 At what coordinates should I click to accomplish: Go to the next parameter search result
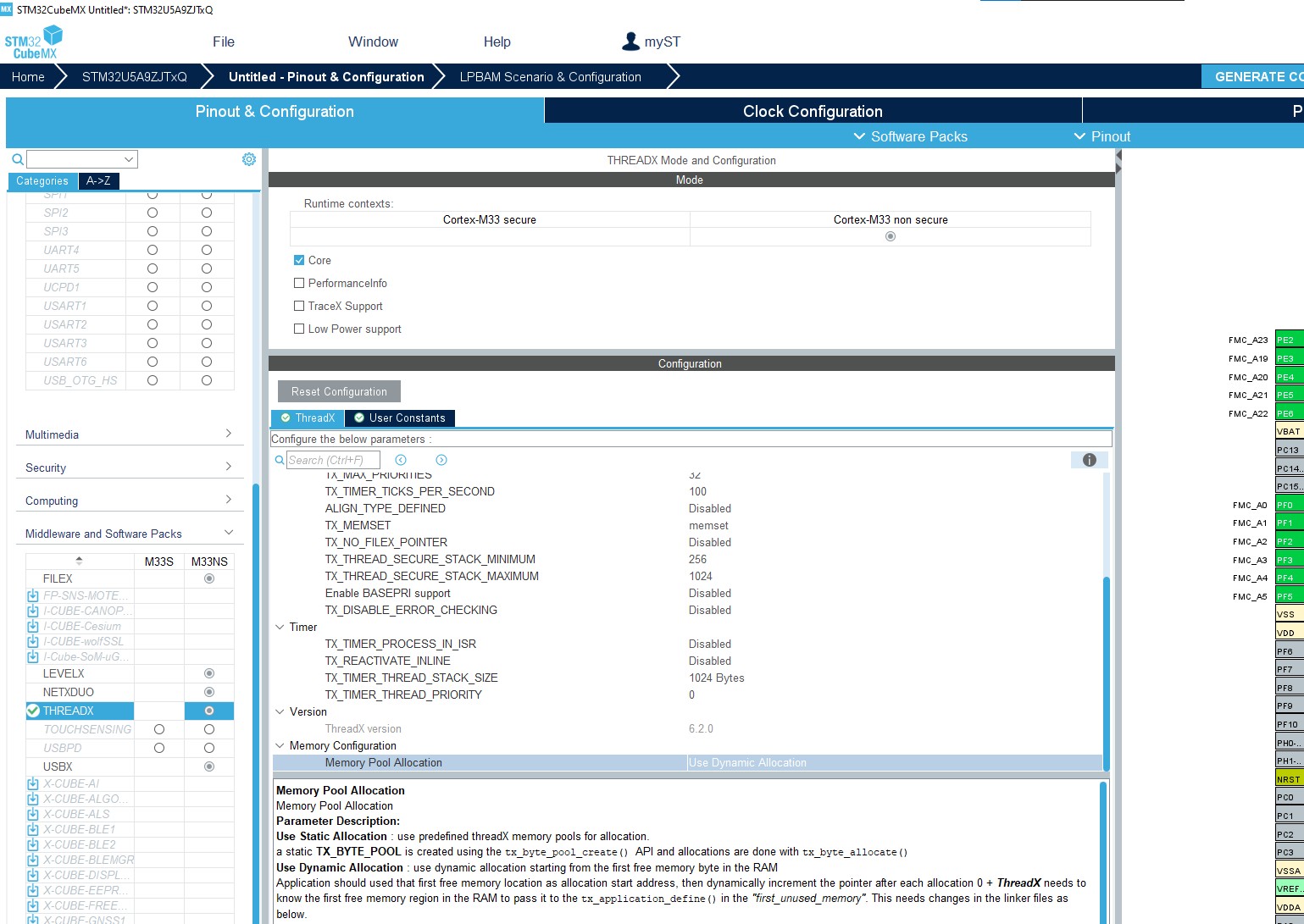(x=441, y=460)
